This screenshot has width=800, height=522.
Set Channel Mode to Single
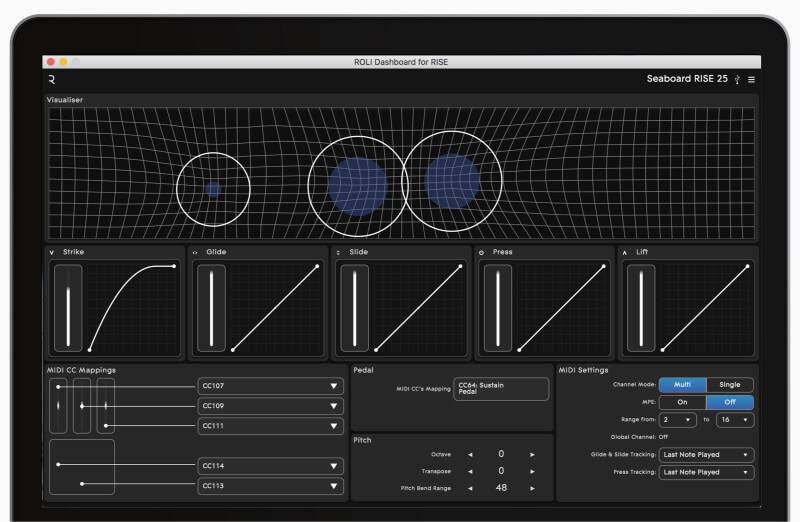tap(730, 385)
